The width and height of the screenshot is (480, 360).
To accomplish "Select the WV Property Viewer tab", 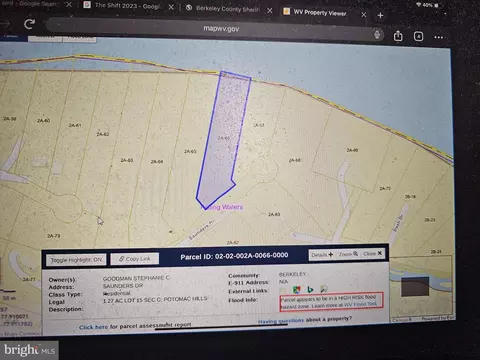I will tap(319, 13).
